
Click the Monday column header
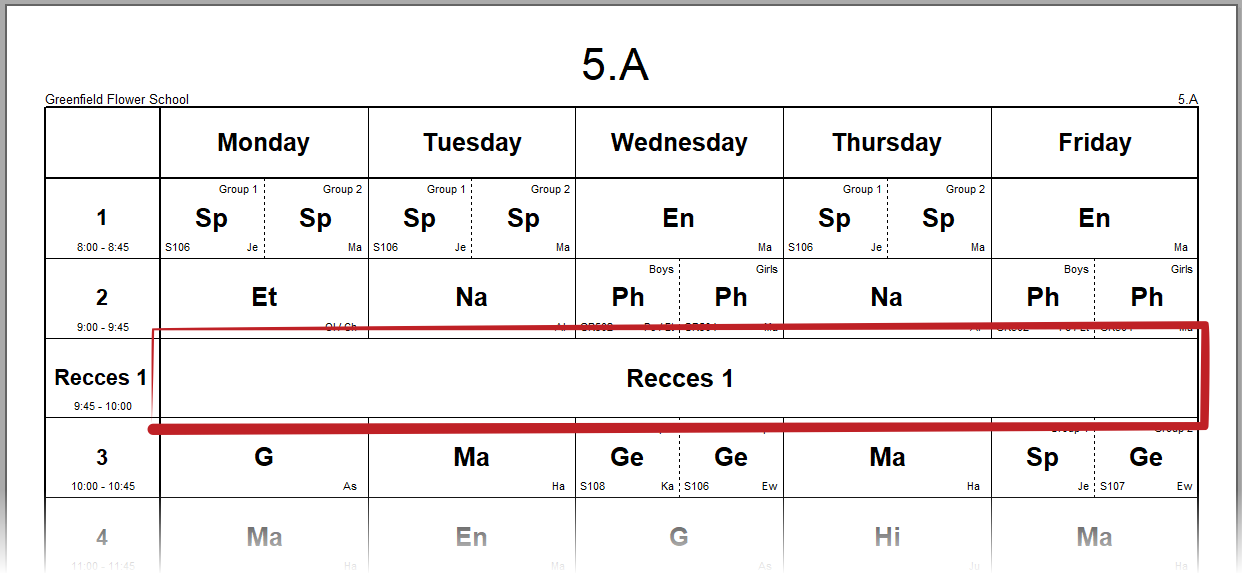[x=264, y=143]
